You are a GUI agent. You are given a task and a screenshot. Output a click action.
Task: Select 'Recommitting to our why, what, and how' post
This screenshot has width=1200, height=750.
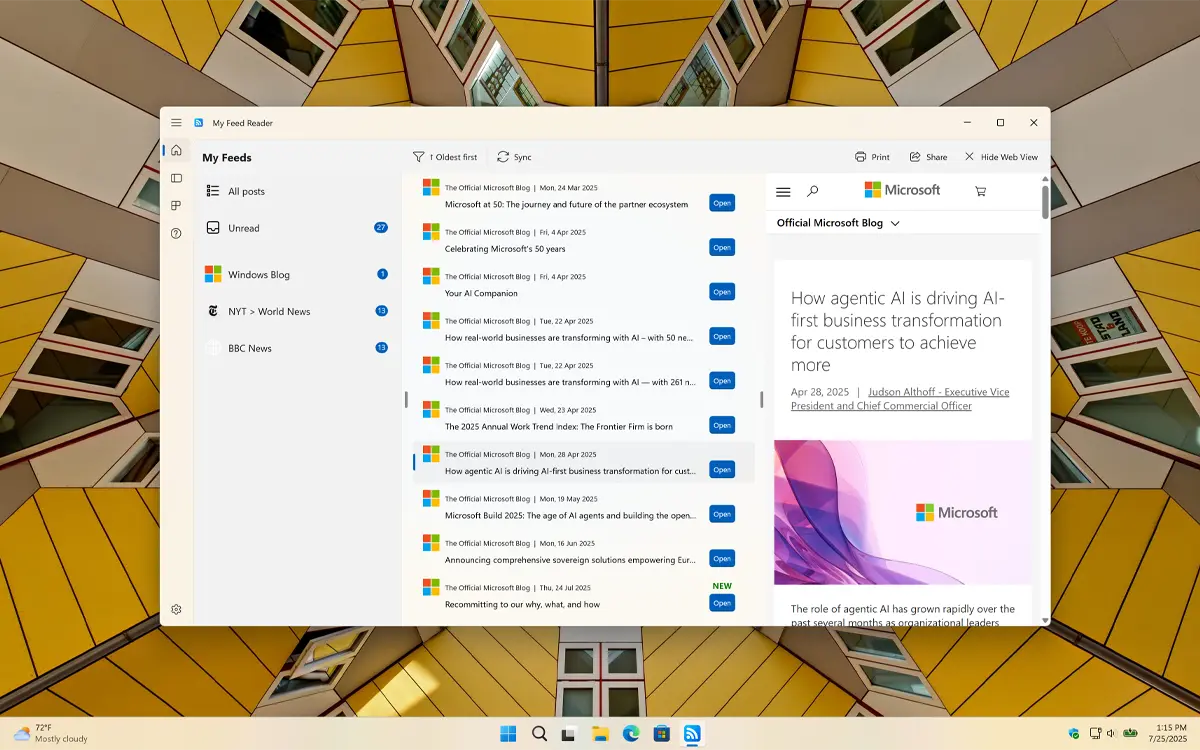point(522,604)
